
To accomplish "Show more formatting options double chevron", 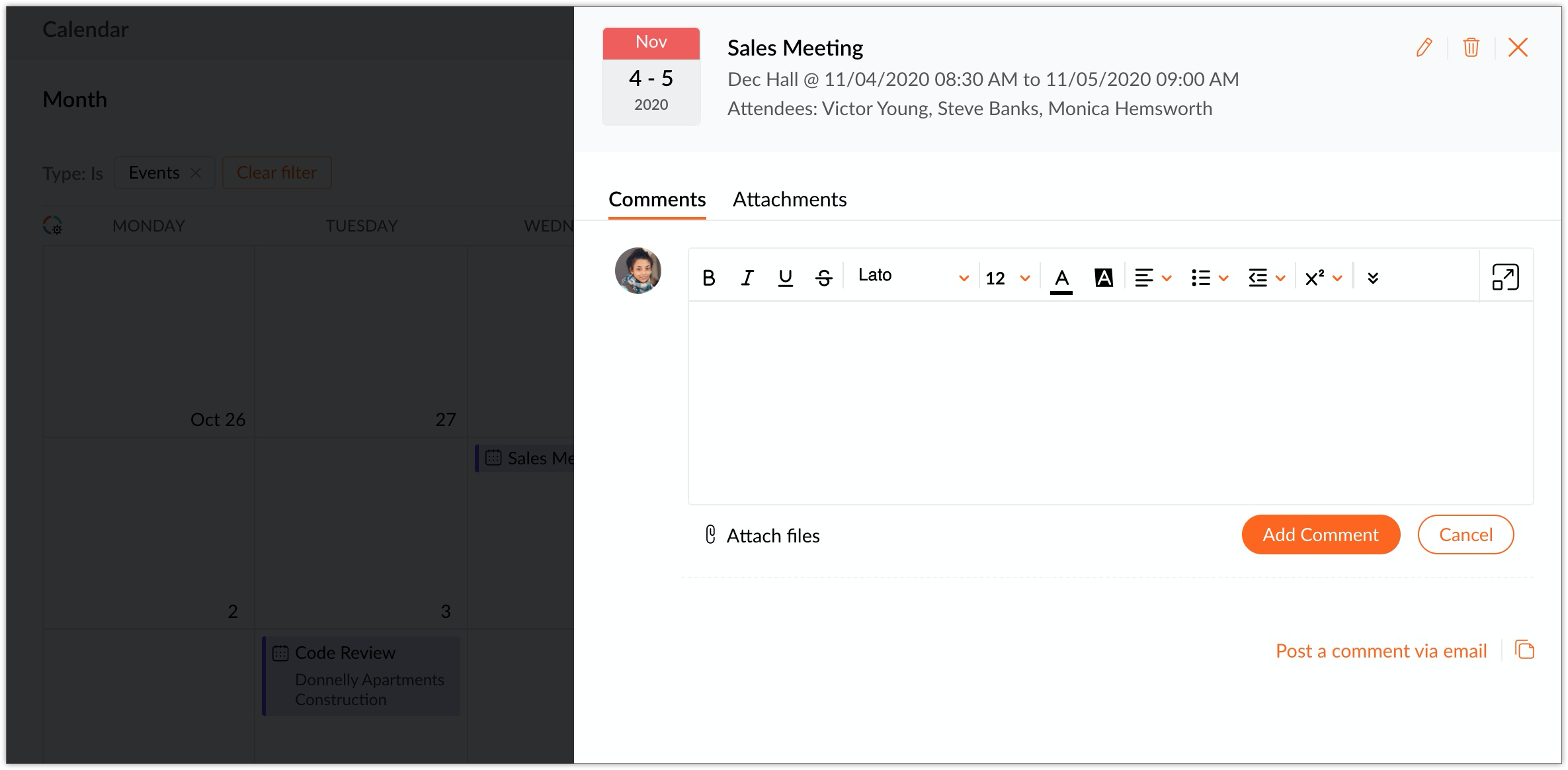I will coord(1373,278).
